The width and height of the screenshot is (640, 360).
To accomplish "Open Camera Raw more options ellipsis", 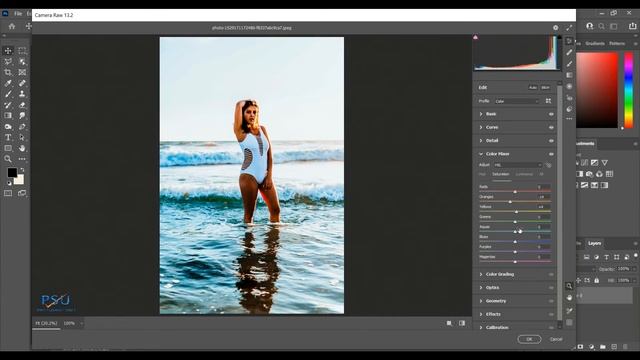I will 569,119.
